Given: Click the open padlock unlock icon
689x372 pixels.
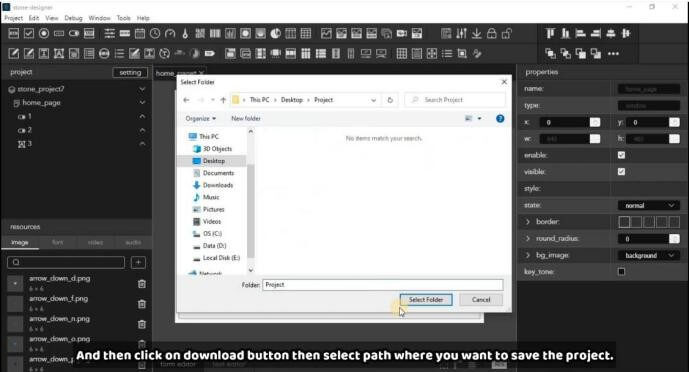Looking at the screenshot, I should [x=507, y=33].
